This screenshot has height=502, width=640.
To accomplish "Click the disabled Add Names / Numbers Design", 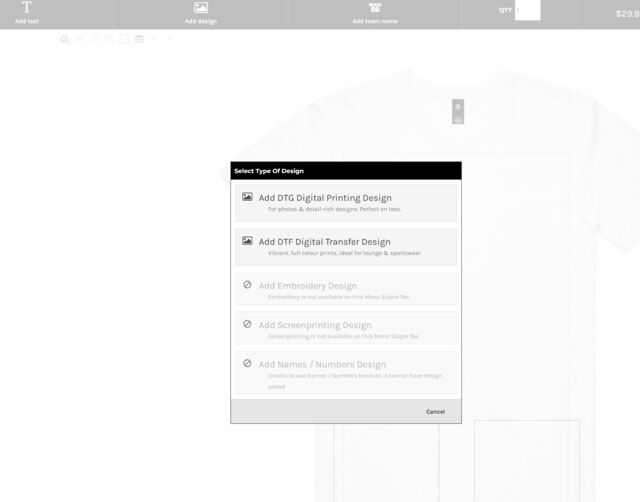I will click(x=346, y=373).
